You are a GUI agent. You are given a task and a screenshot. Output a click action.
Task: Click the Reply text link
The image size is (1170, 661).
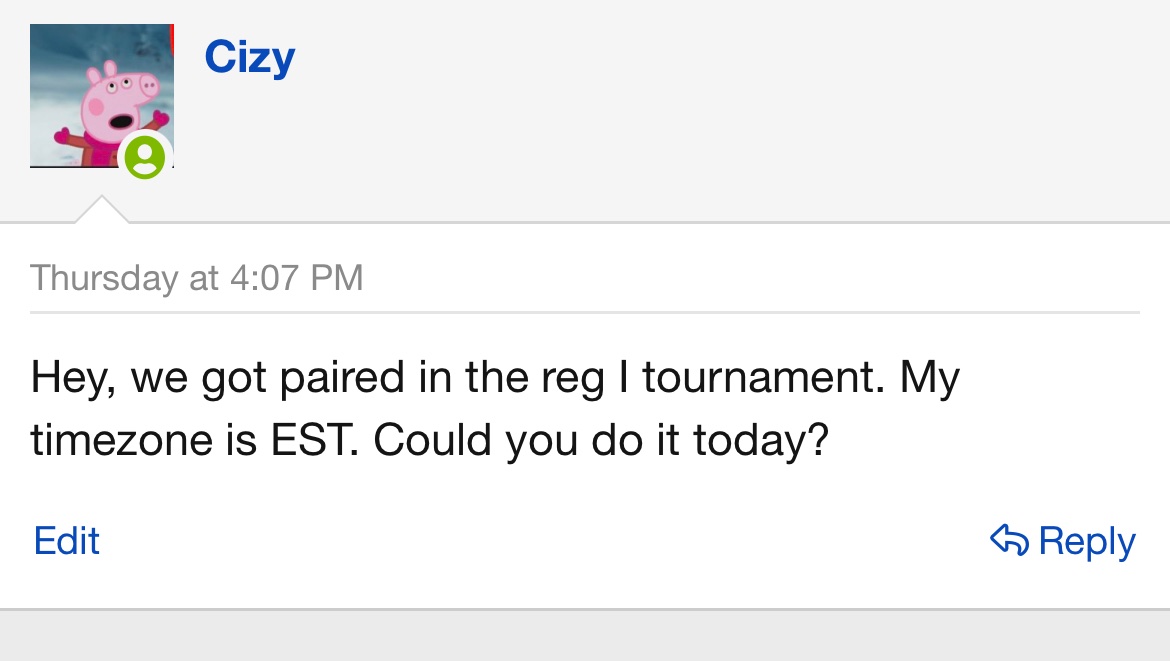[x=1087, y=542]
